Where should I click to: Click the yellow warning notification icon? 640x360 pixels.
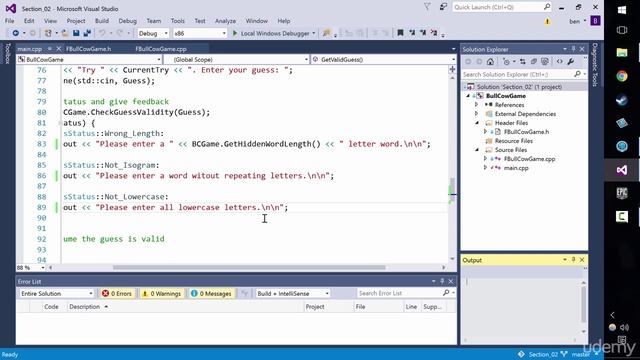tap(547, 21)
